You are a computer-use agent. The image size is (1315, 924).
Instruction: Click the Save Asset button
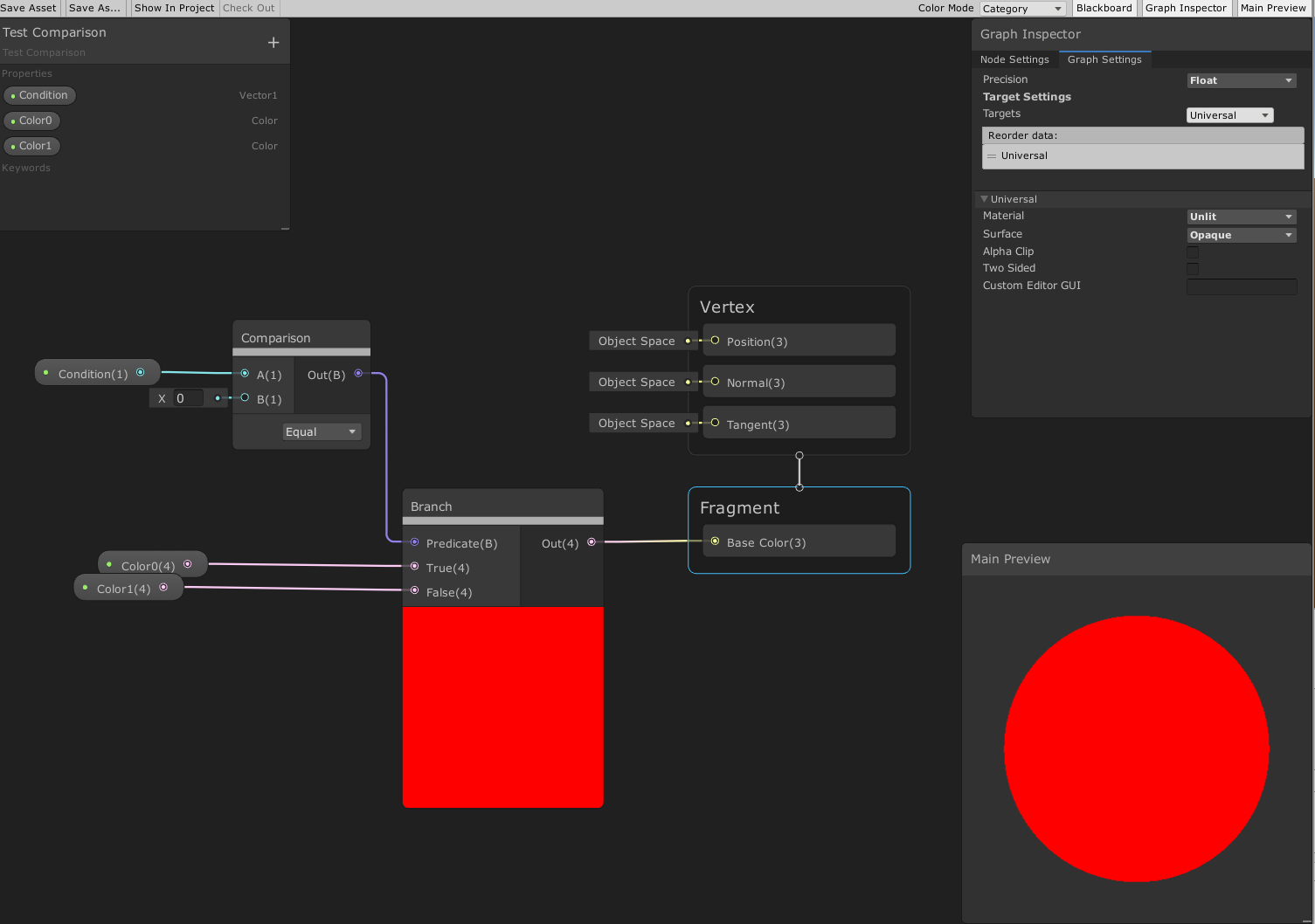coord(29,8)
